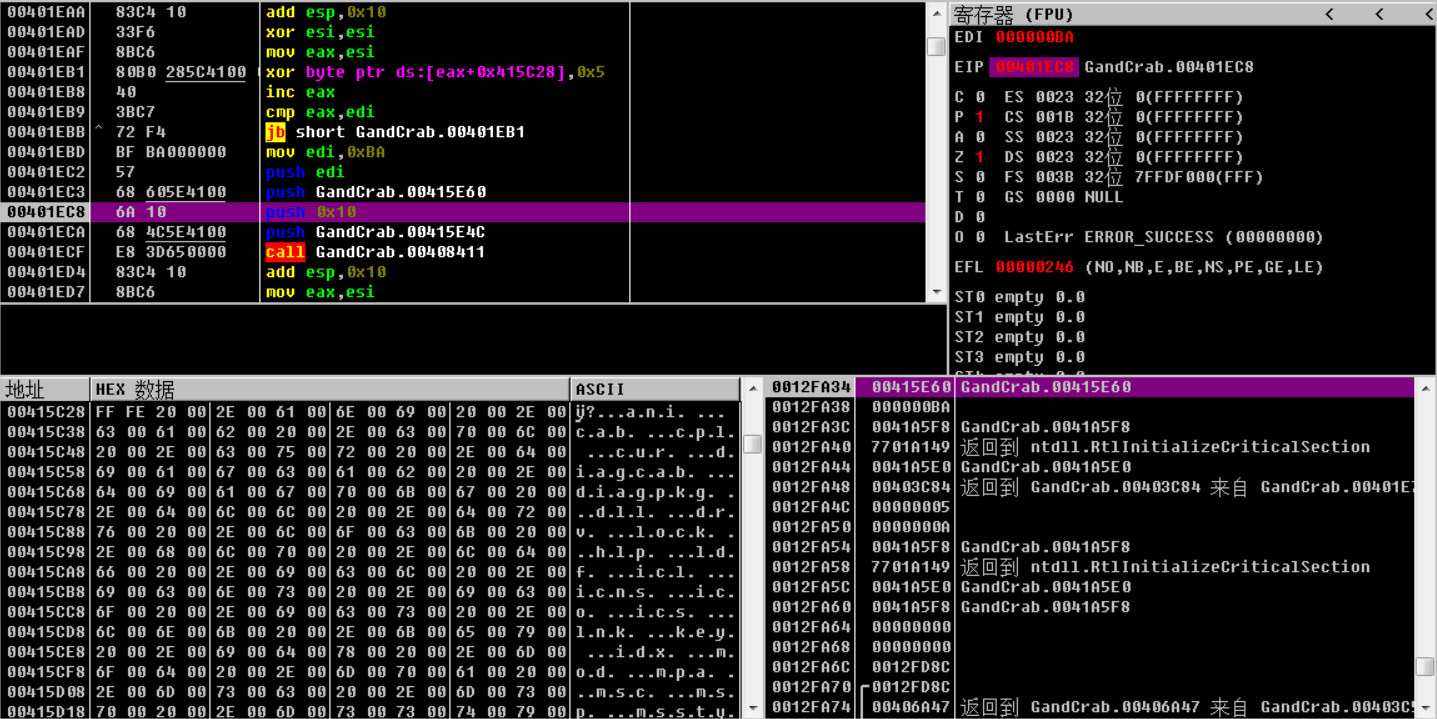Click the 寄存器 (FPU) registers header
The image size is (1437, 719).
1192,14
